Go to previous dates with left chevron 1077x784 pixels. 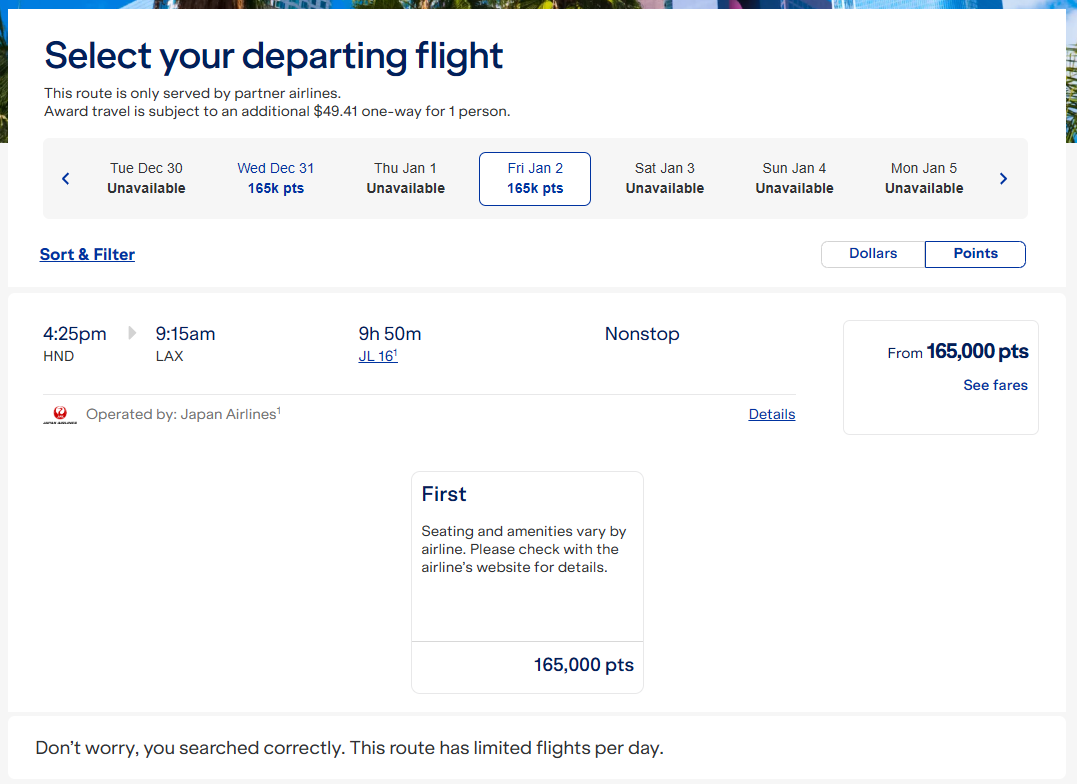click(66, 179)
